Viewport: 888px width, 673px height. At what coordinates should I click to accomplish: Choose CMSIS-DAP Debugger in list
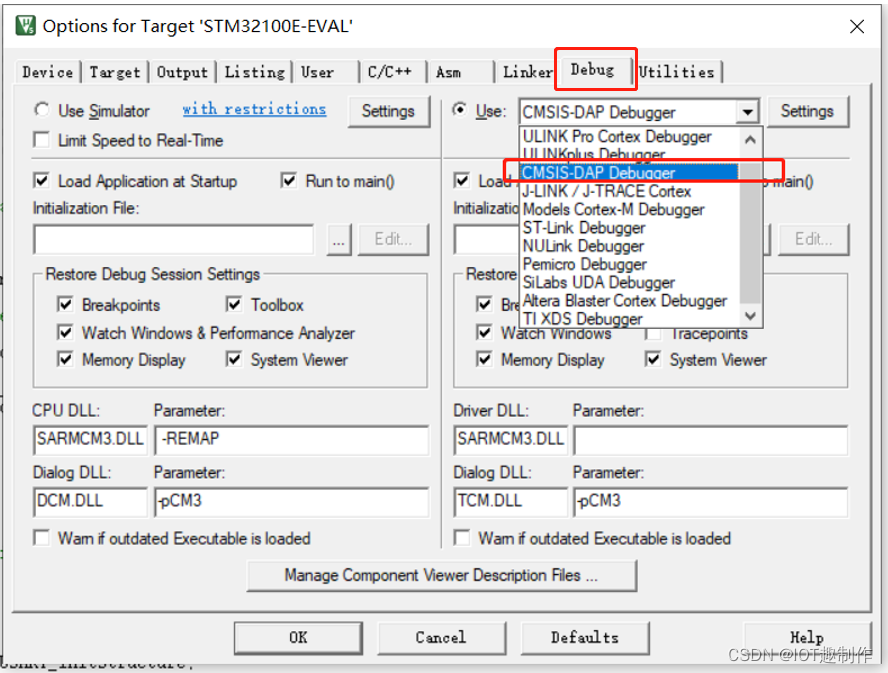click(629, 173)
